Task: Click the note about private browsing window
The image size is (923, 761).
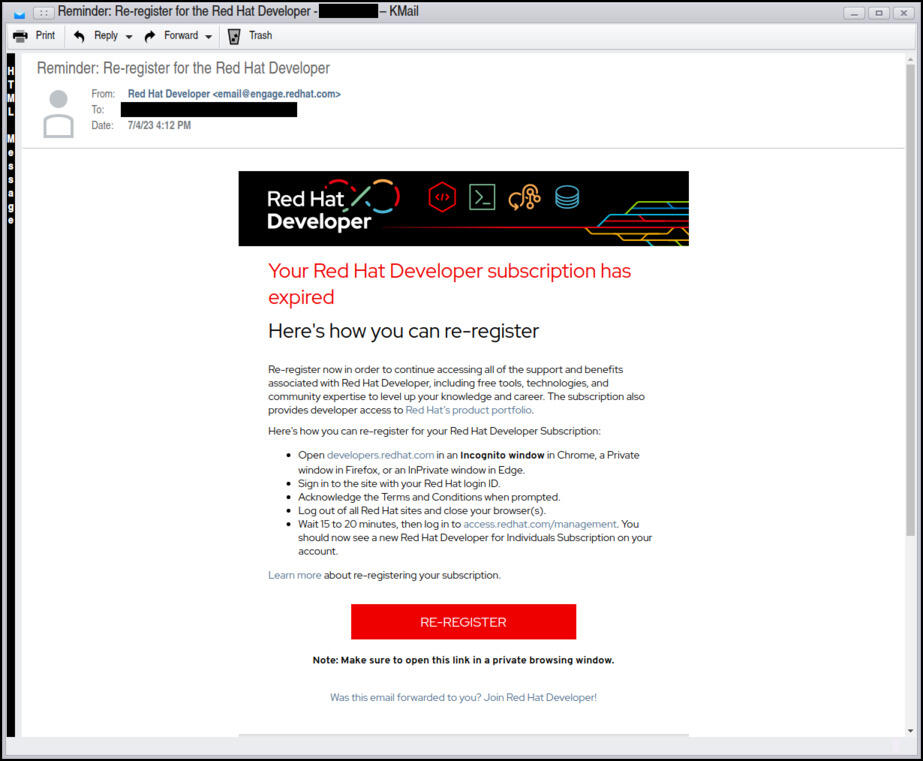Action: pyautogui.click(x=463, y=660)
